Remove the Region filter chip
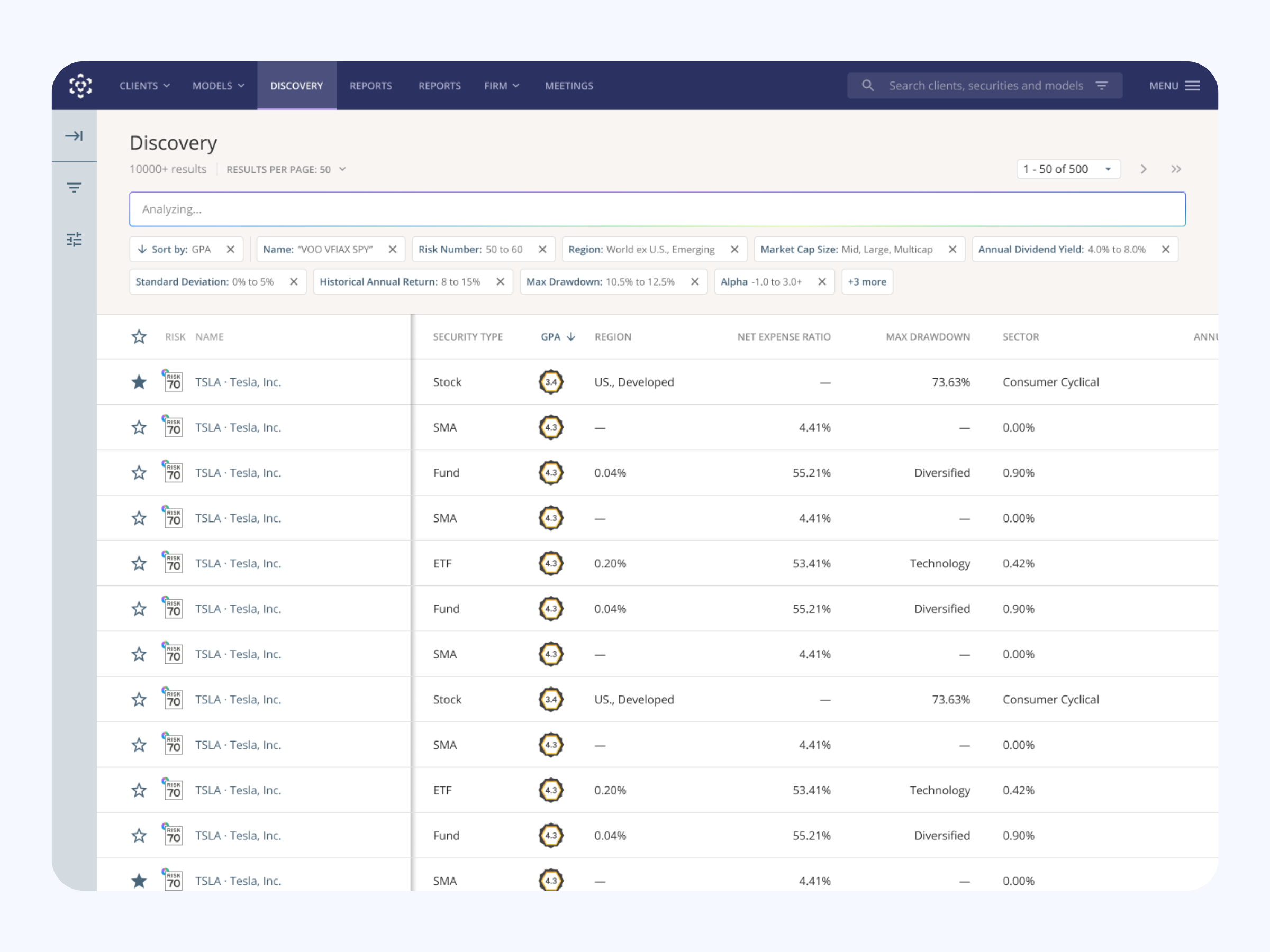The image size is (1270, 952). (734, 250)
